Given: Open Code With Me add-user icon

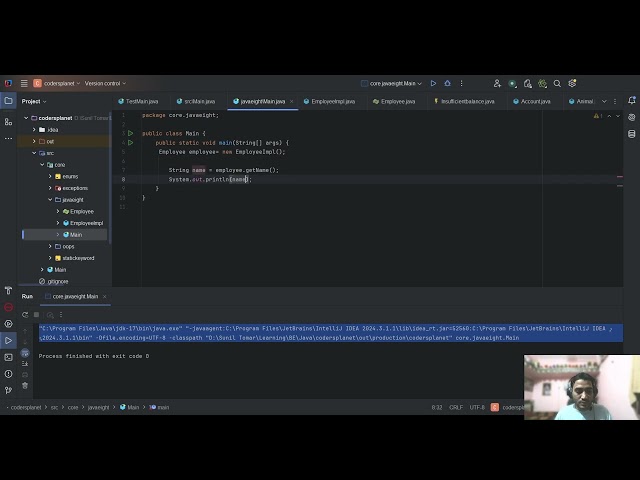Looking at the screenshot, I should click(x=497, y=83).
